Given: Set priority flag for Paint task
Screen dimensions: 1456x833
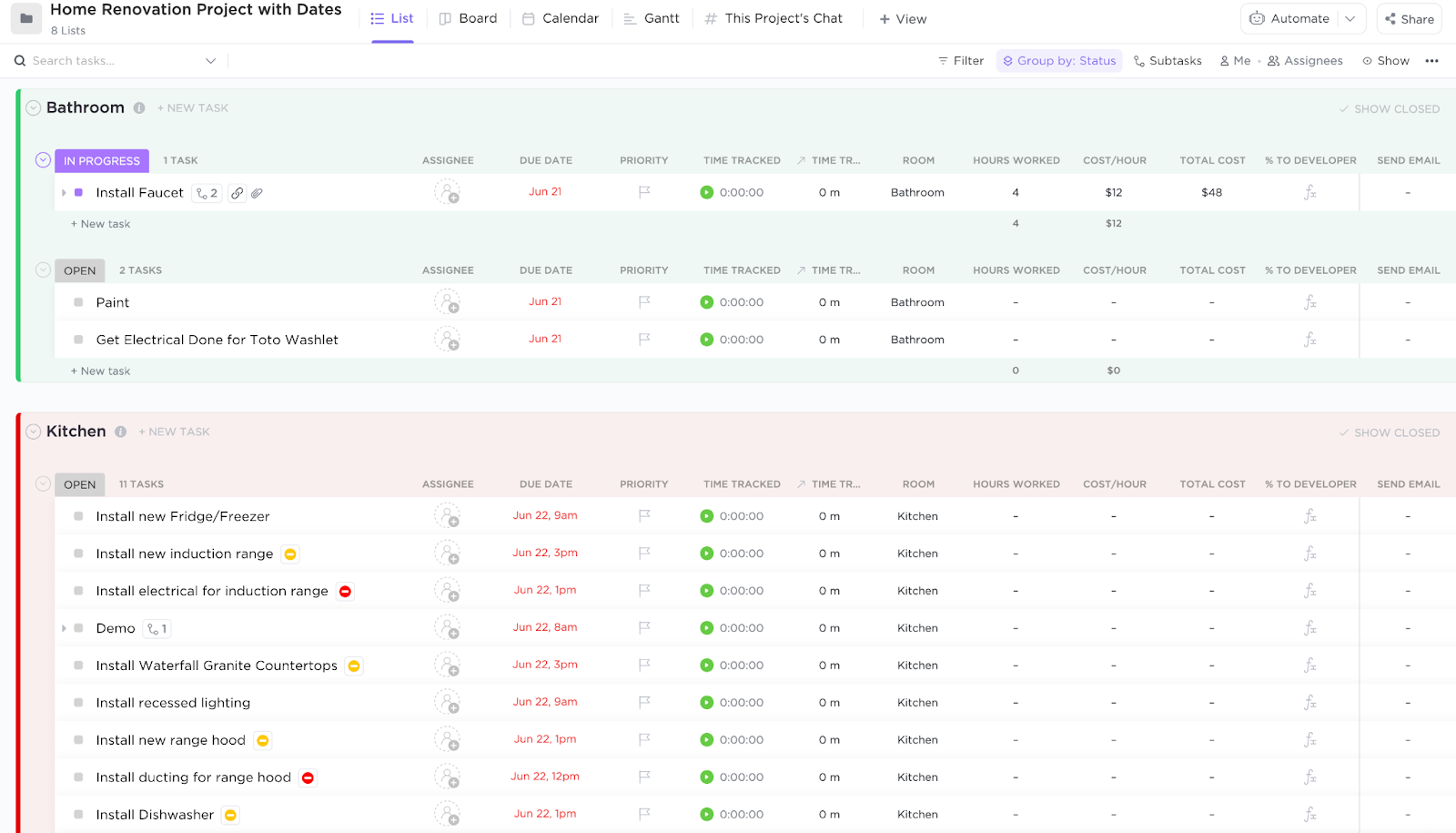Looking at the screenshot, I should 644,302.
